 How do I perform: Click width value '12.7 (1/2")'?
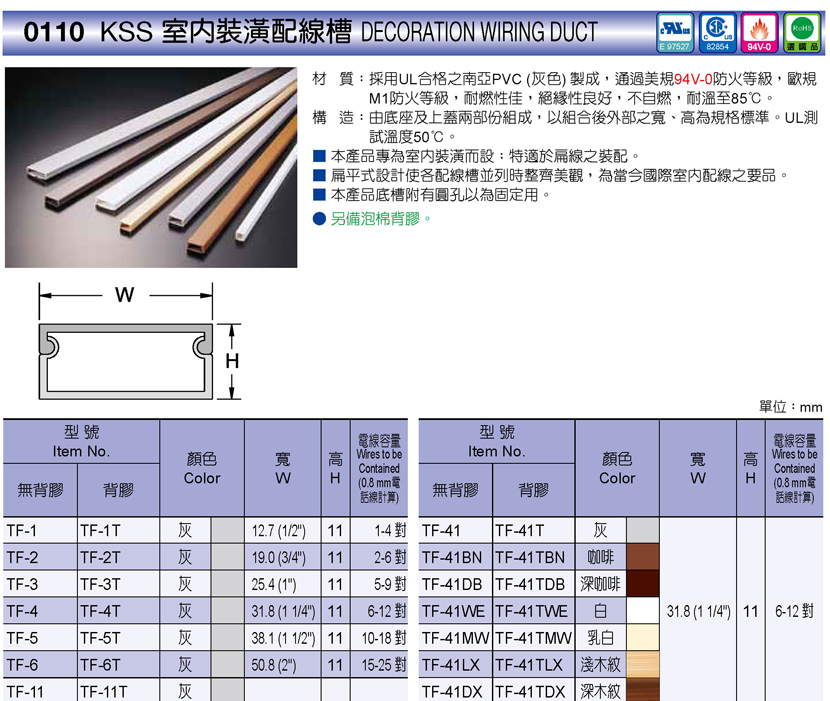tap(278, 531)
